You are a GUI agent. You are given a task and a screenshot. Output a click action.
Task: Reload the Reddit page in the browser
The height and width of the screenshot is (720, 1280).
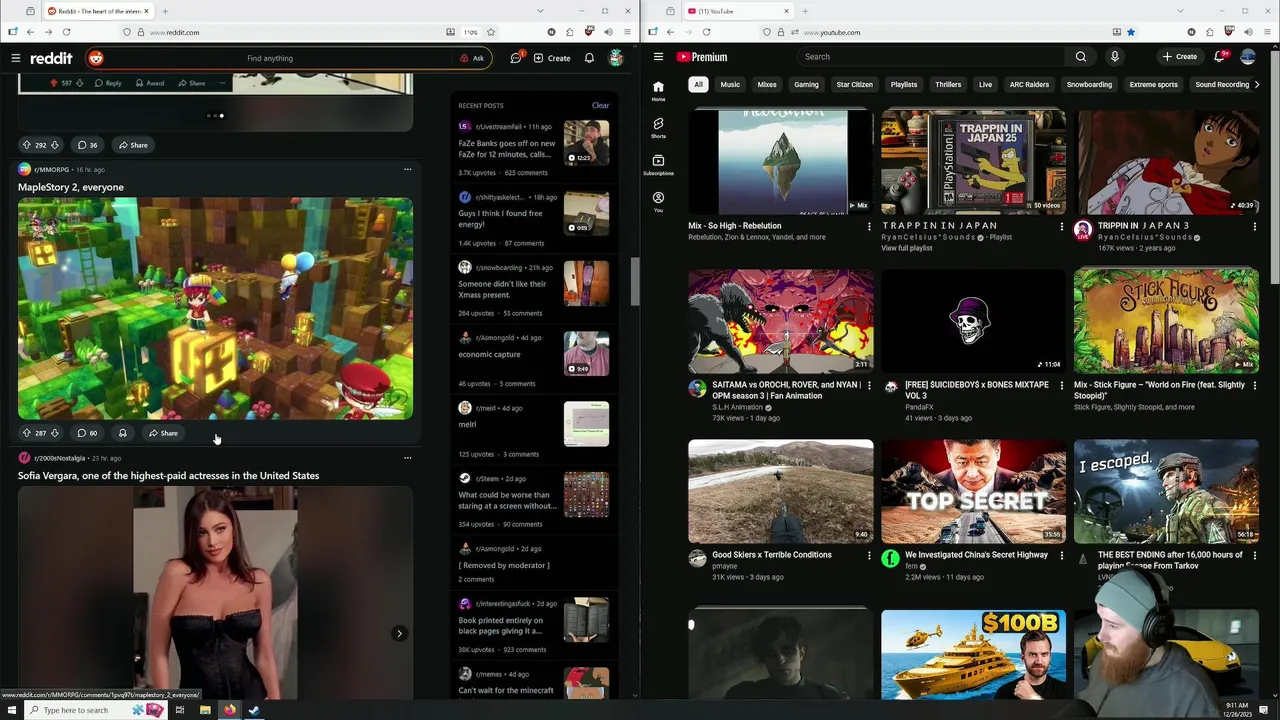click(66, 32)
